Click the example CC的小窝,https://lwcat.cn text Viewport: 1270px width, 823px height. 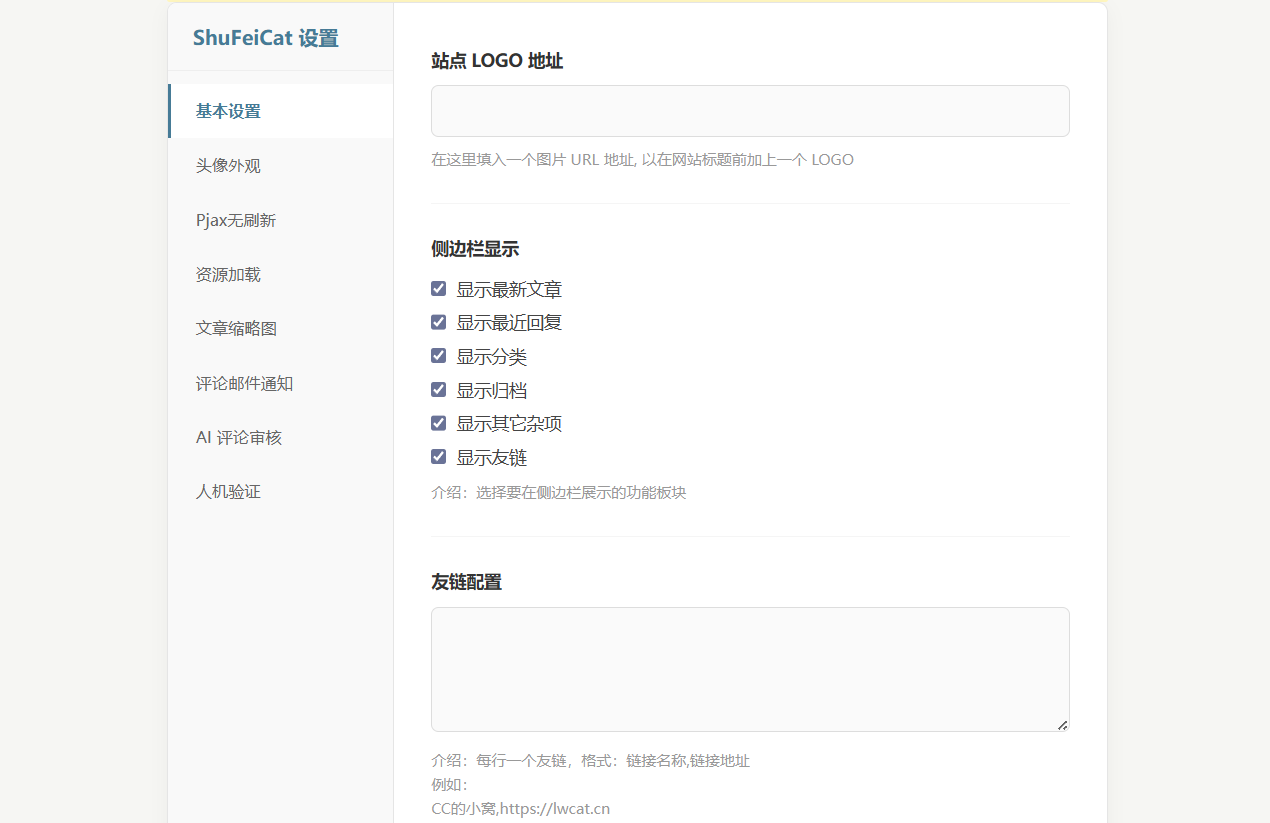point(520,808)
